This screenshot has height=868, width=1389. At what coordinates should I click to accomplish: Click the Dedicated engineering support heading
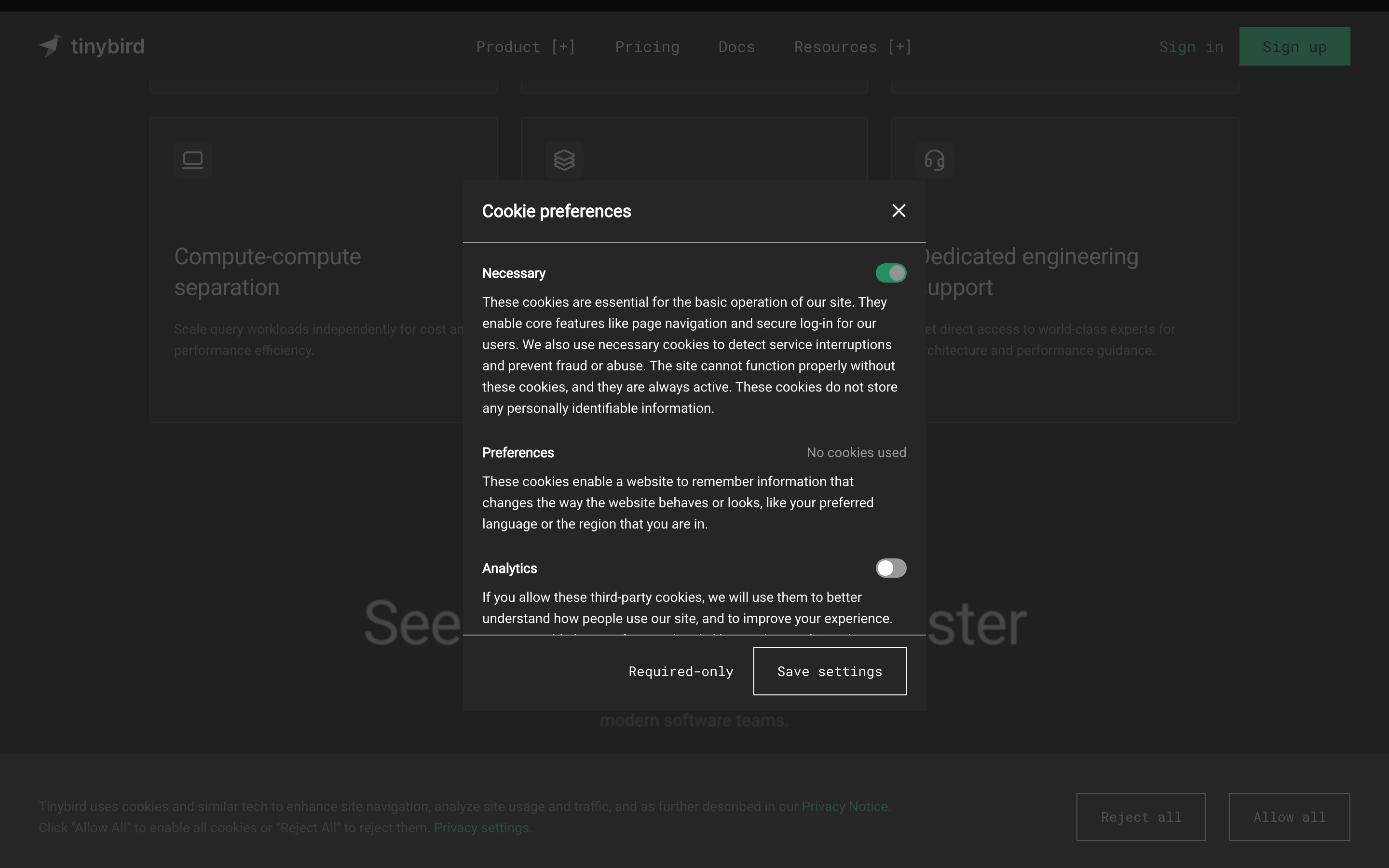pos(1031,271)
